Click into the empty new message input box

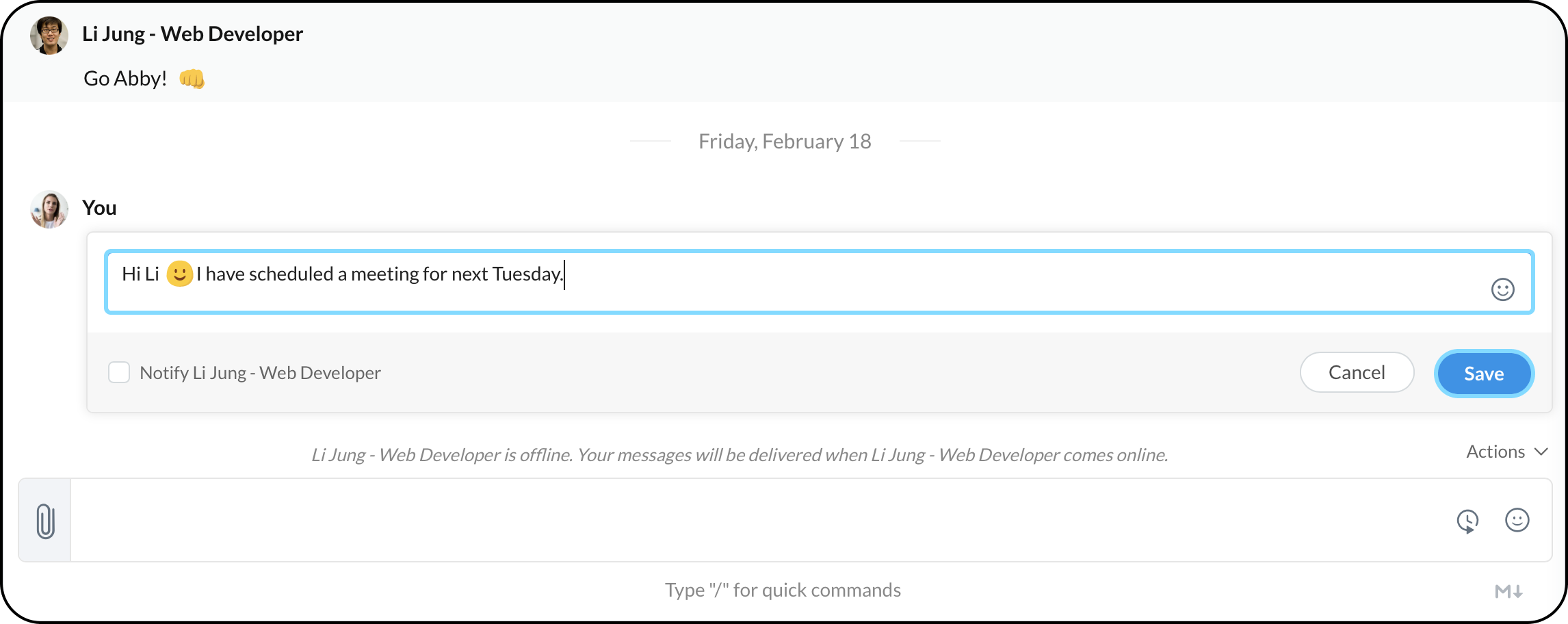click(x=753, y=520)
